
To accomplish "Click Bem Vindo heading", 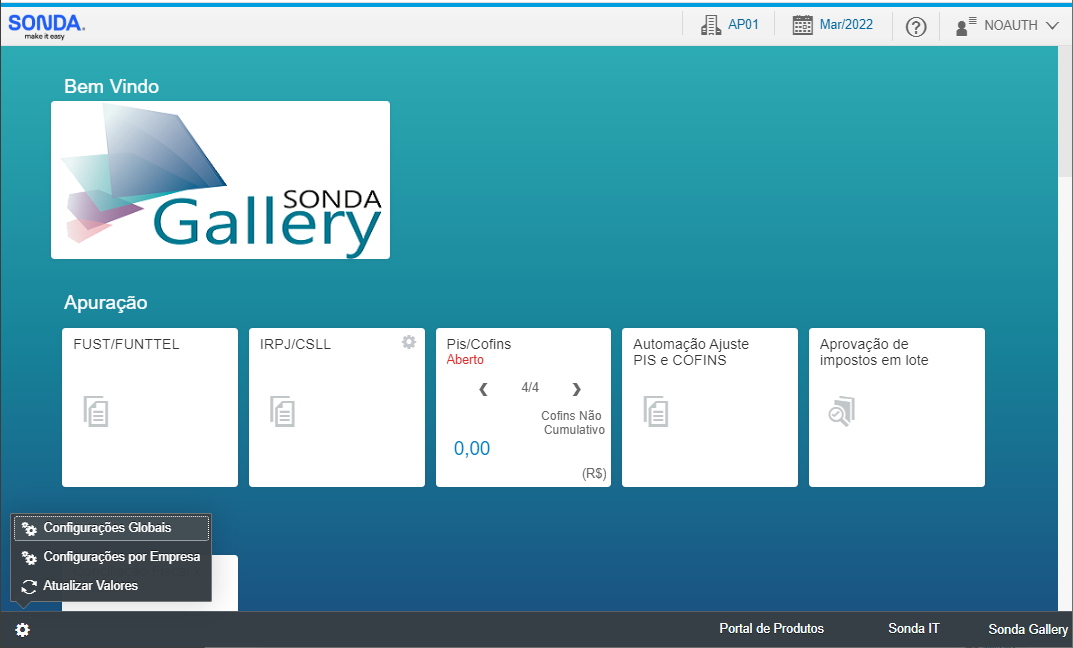I will pyautogui.click(x=111, y=86).
